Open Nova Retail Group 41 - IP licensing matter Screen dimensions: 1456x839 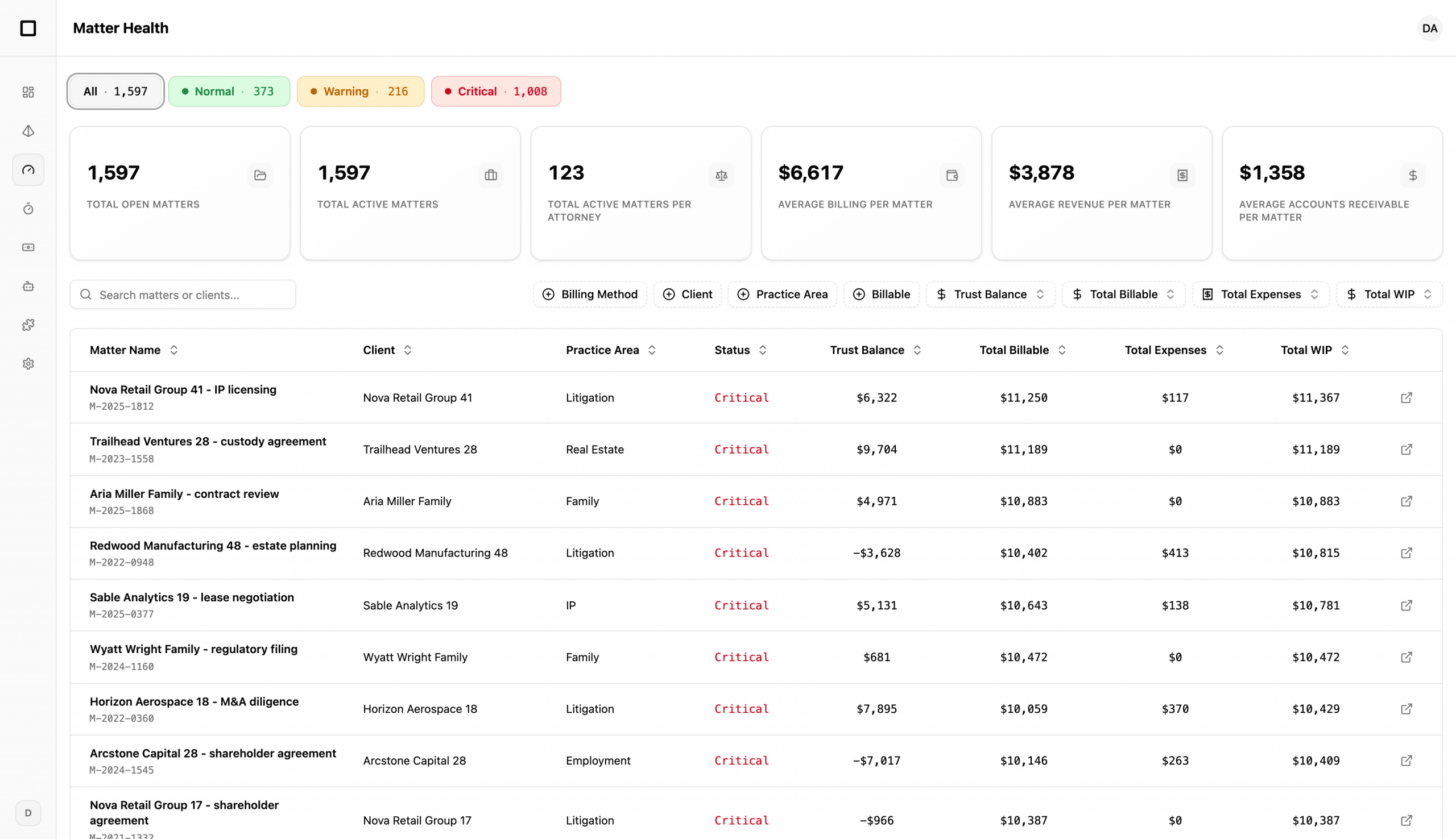click(183, 389)
